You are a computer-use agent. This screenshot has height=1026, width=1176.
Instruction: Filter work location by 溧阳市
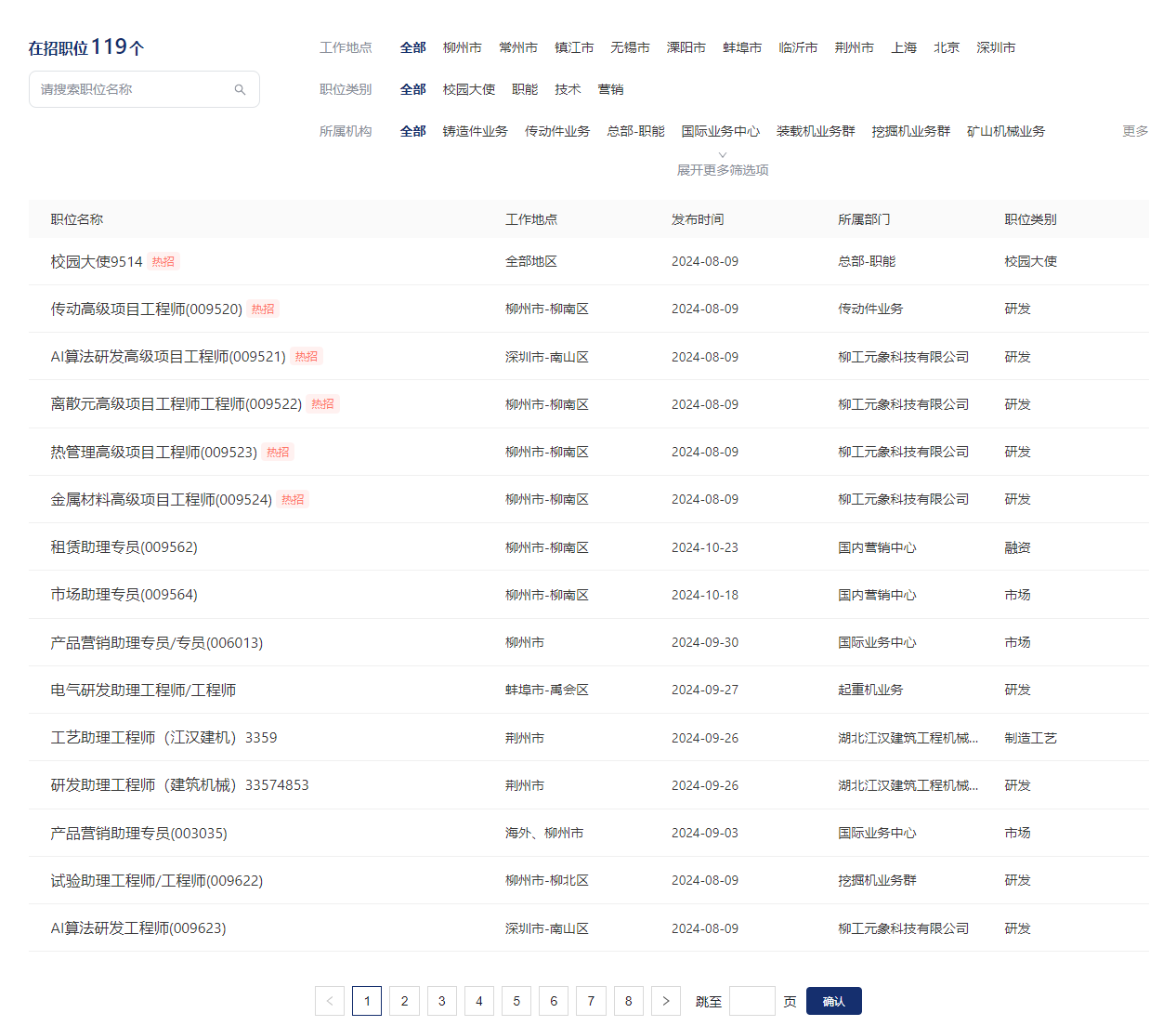[686, 47]
